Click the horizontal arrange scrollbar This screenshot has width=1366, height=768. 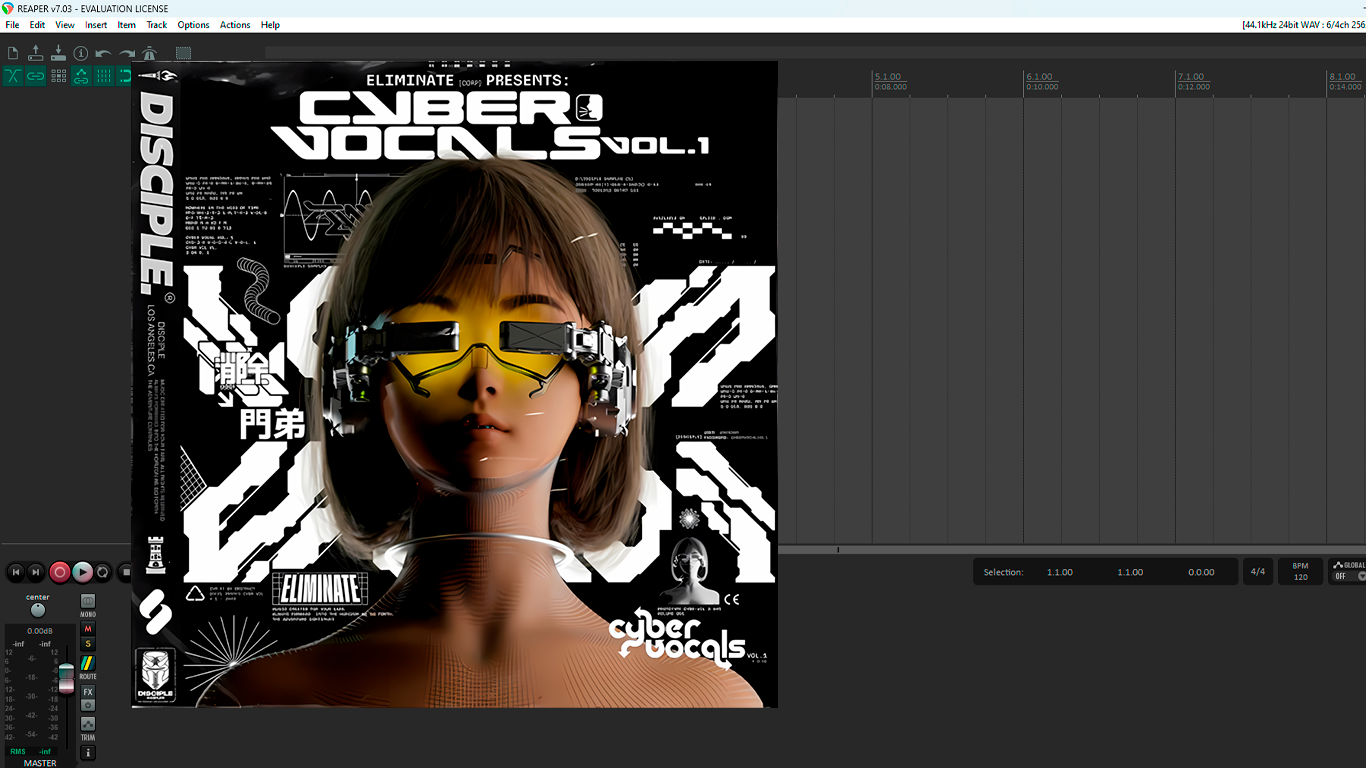pos(1072,550)
